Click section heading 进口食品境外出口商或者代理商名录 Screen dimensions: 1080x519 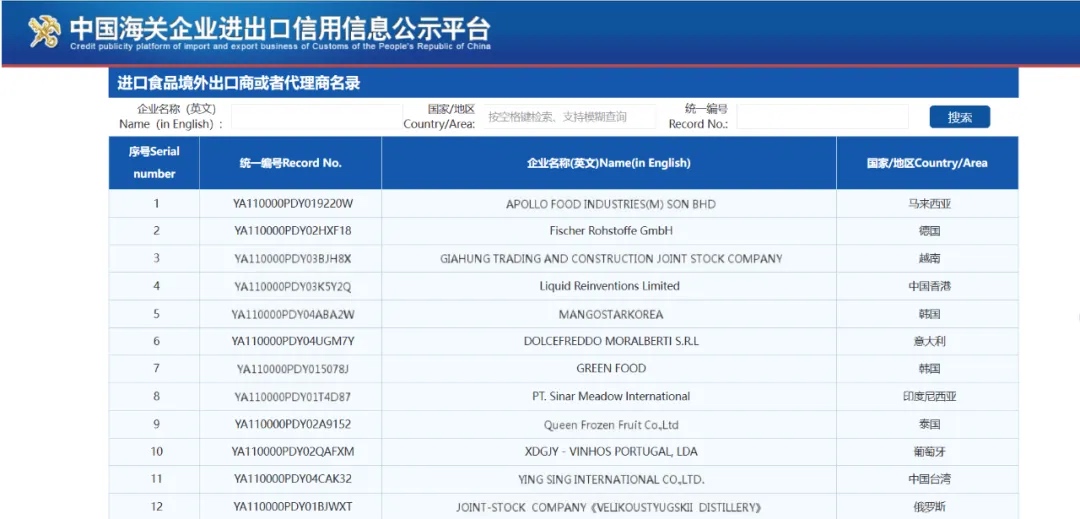(239, 84)
